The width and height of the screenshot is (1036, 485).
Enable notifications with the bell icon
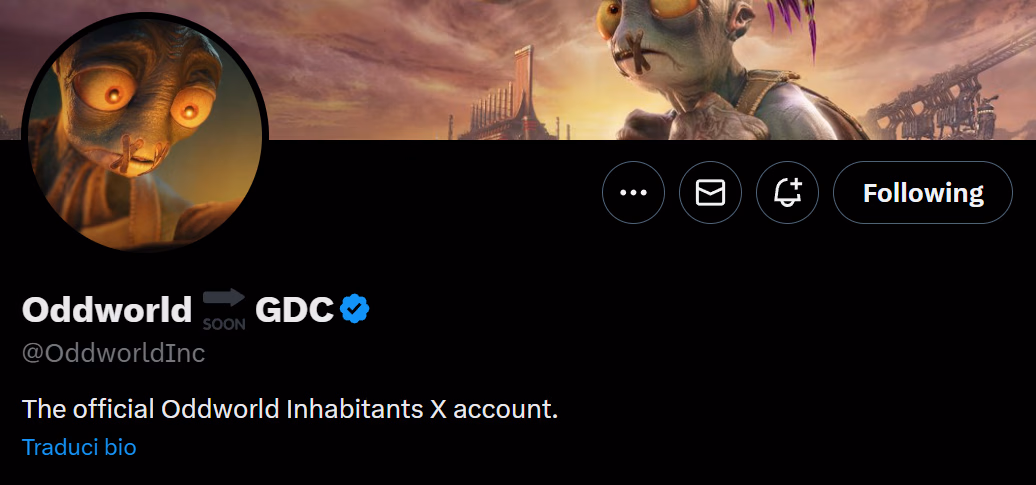pos(787,192)
